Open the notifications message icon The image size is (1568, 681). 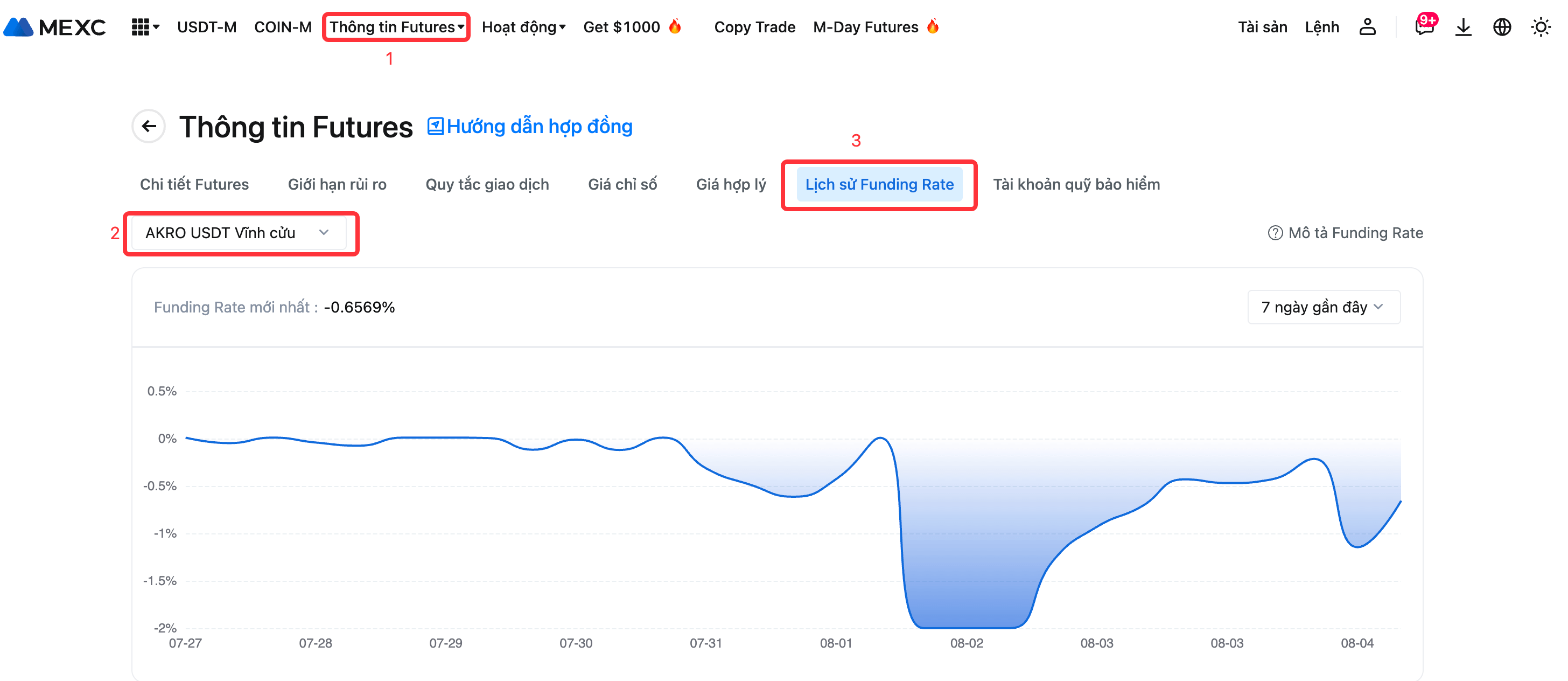click(x=1424, y=27)
